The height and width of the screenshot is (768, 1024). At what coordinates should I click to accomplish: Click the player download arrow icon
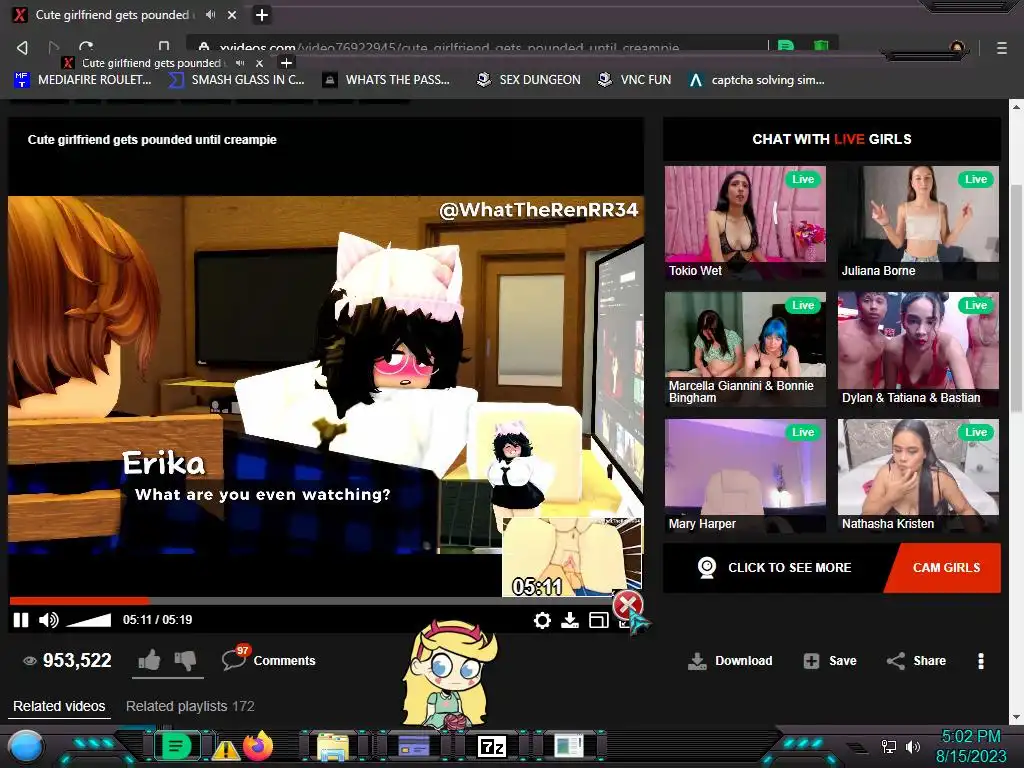click(570, 620)
